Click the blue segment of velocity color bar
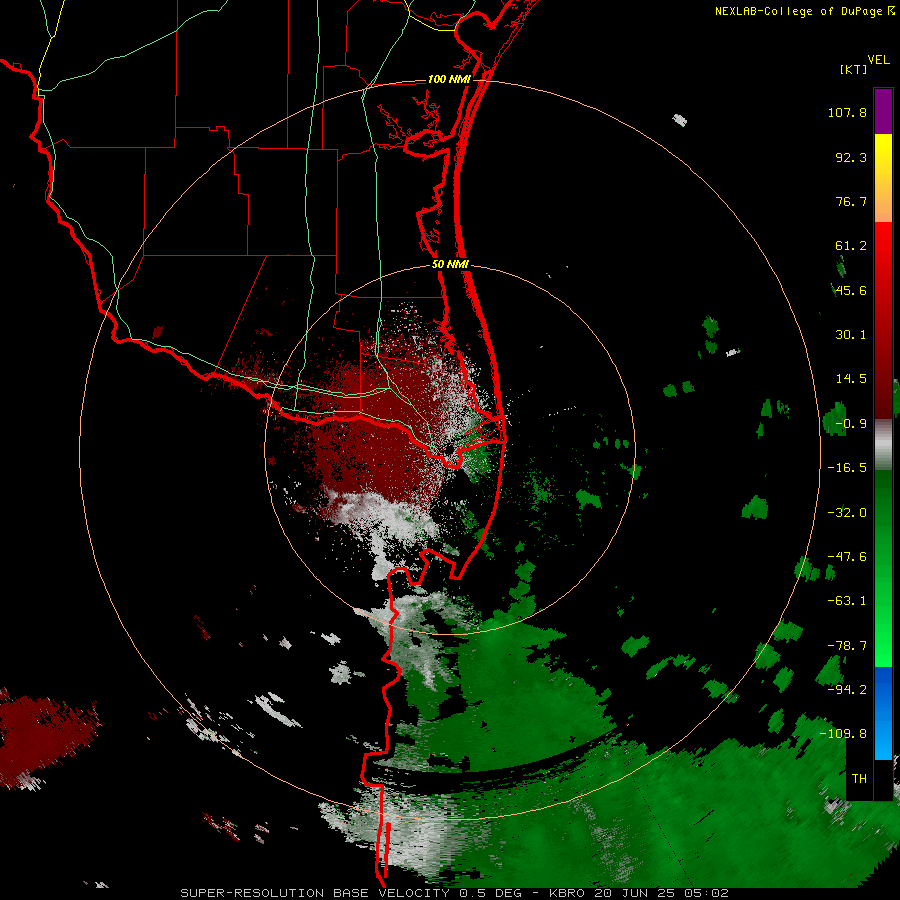 [x=883, y=713]
